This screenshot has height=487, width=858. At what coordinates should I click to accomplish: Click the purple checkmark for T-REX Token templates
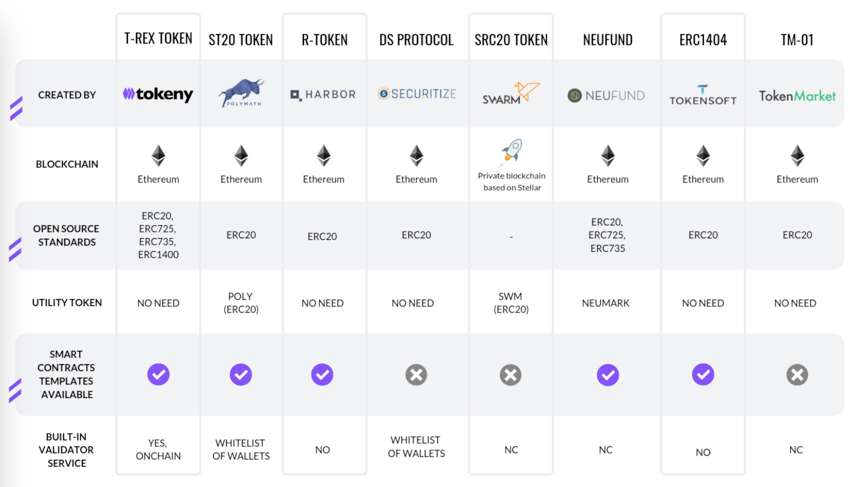point(158,374)
